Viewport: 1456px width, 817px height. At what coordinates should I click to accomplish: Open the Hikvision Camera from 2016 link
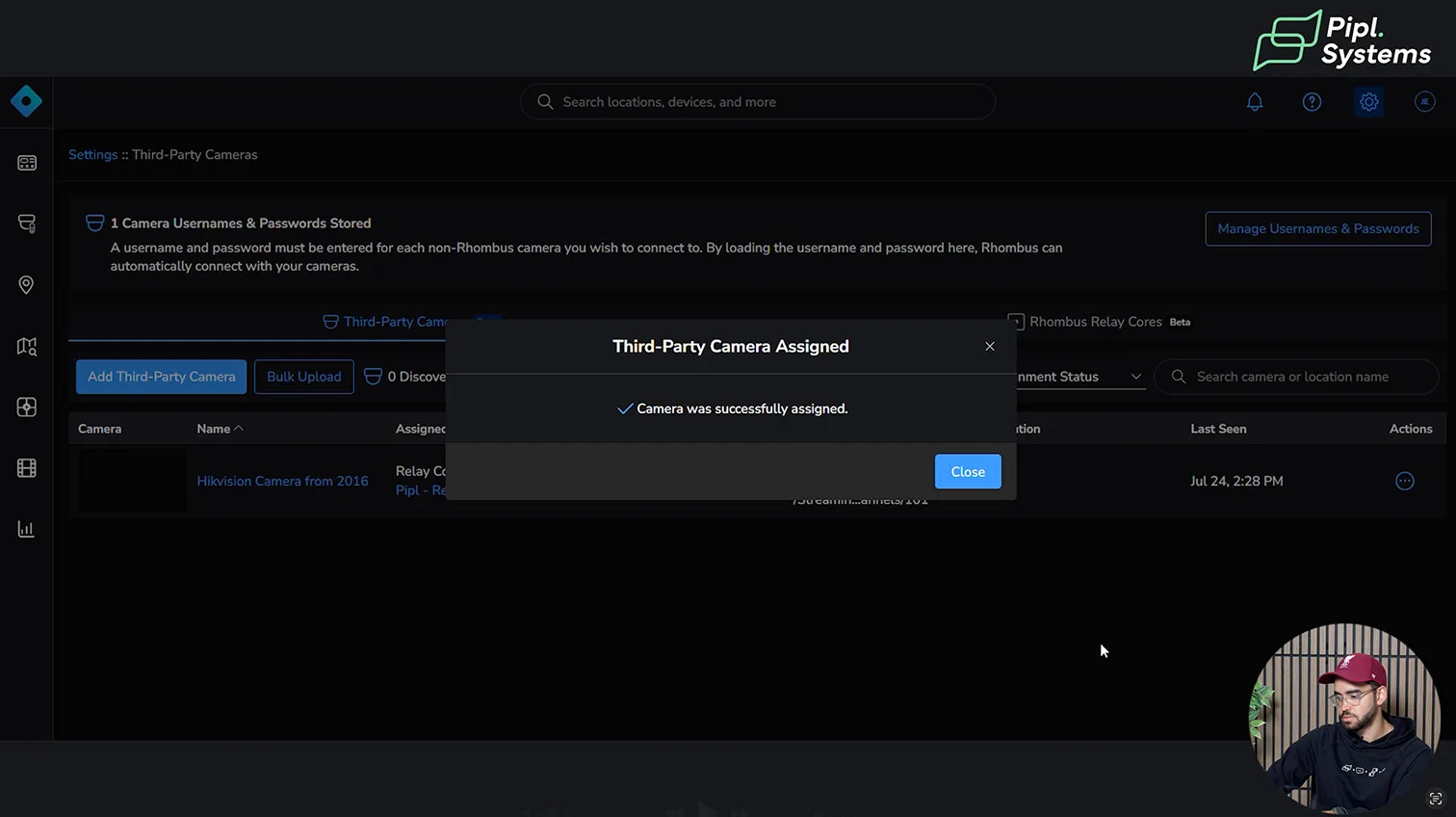[282, 482]
